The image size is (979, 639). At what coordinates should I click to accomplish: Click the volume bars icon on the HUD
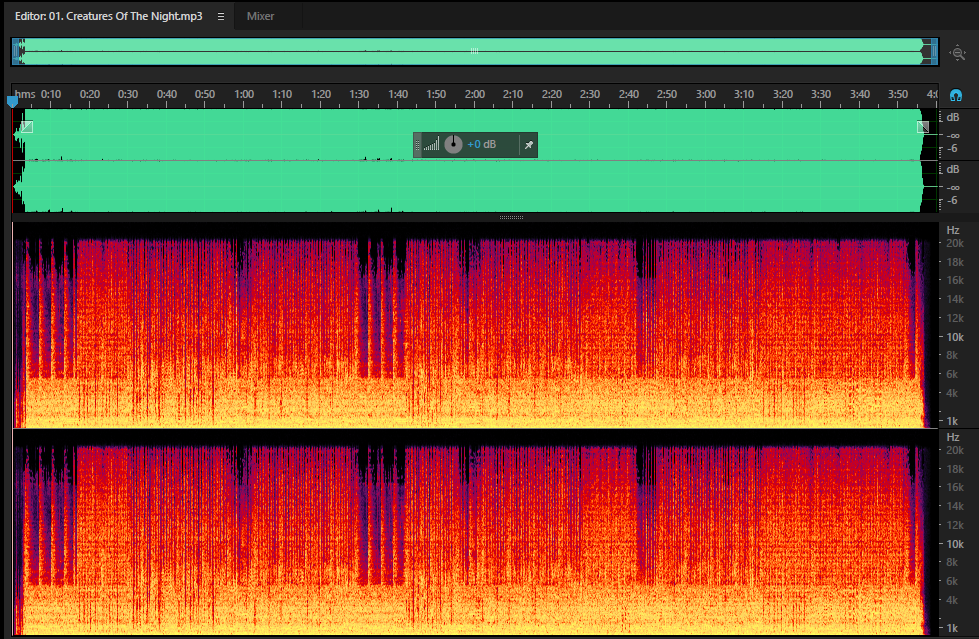431,145
